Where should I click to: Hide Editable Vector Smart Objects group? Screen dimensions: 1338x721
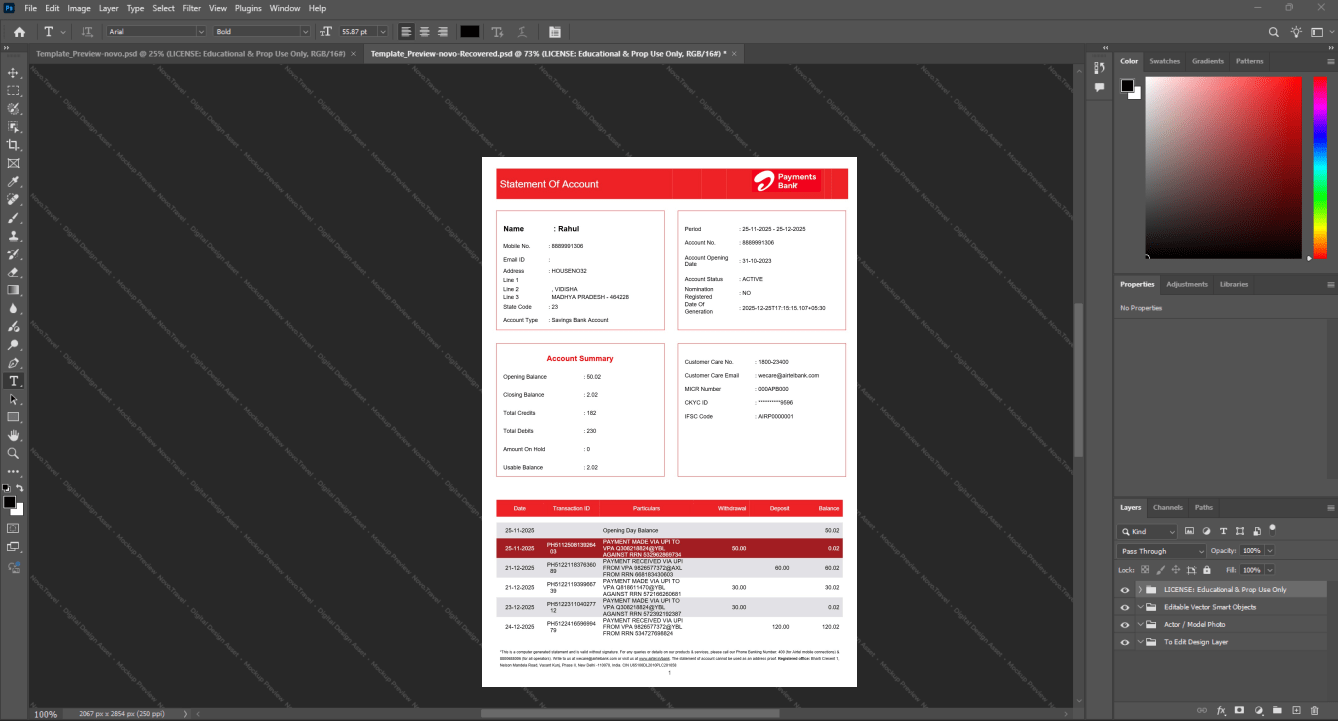coord(1125,607)
